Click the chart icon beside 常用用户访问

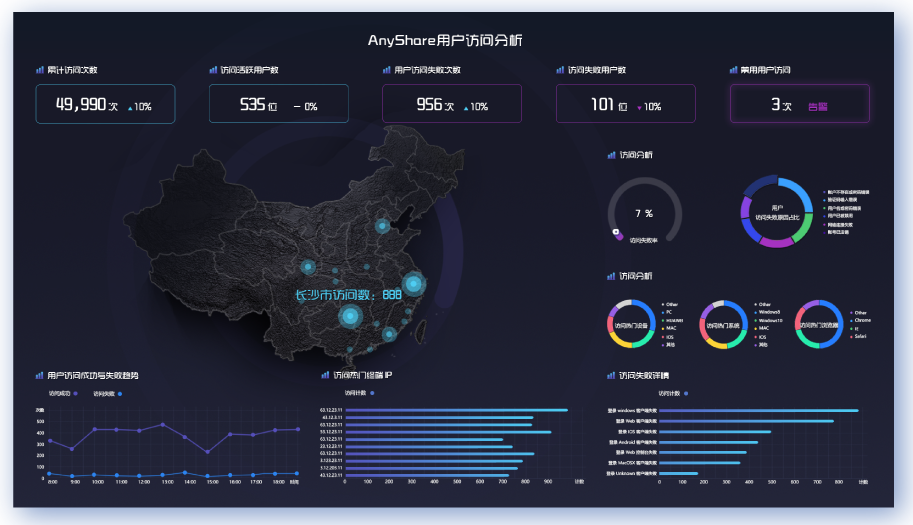tap(734, 70)
